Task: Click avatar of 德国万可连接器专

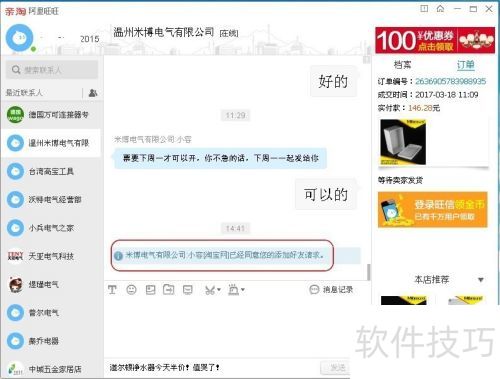Action: [x=15, y=115]
